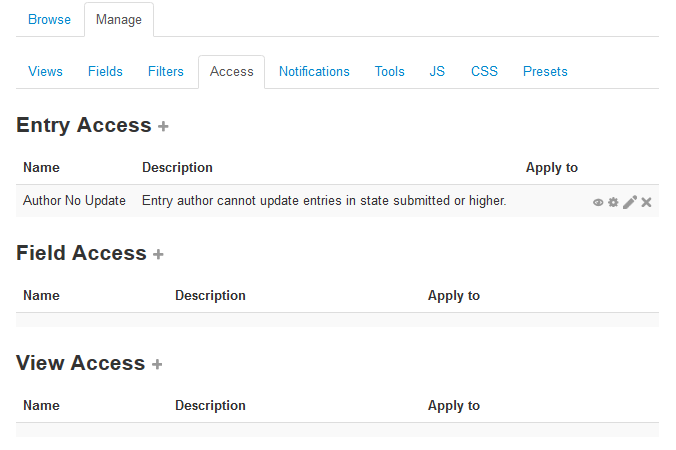
Task: Open the Views tab
Action: coord(45,71)
